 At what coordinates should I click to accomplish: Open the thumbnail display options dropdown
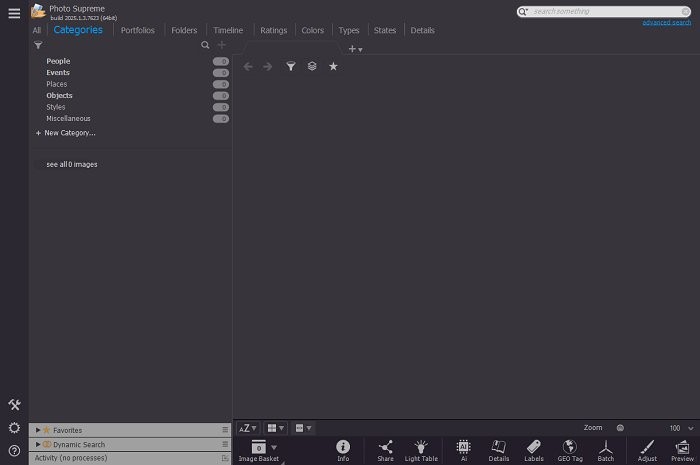304,428
